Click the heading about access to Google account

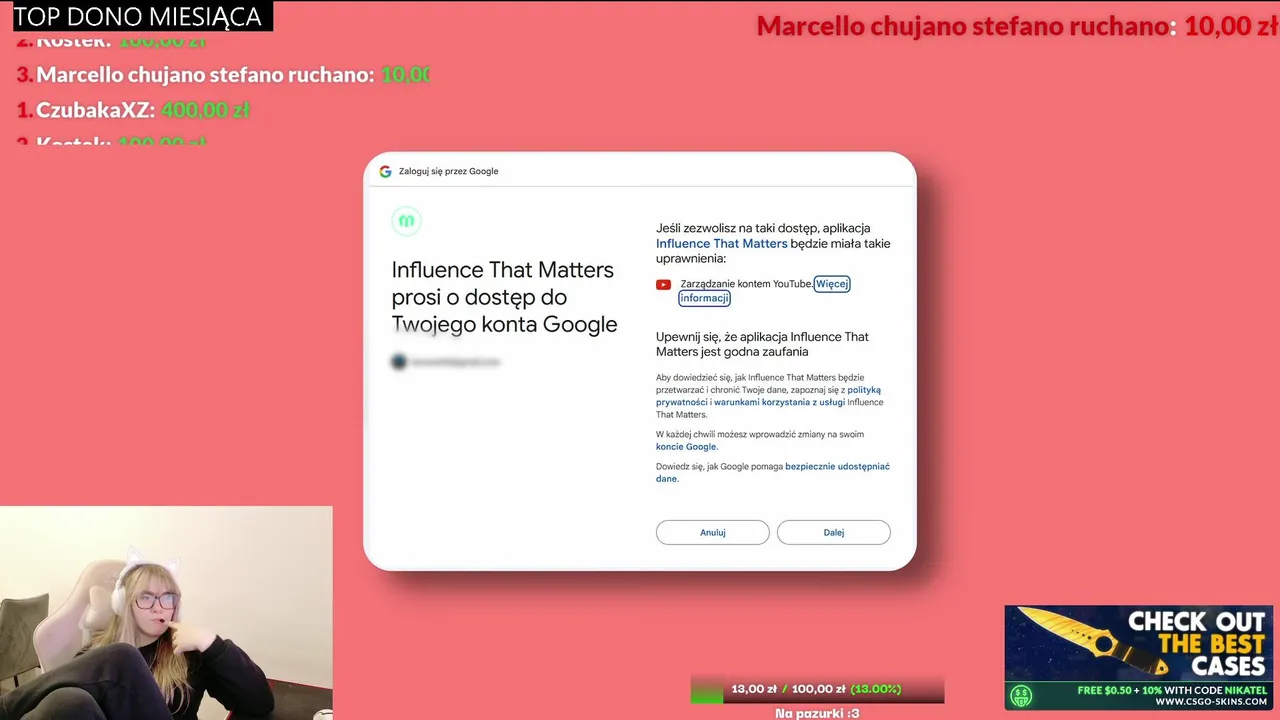[504, 297]
